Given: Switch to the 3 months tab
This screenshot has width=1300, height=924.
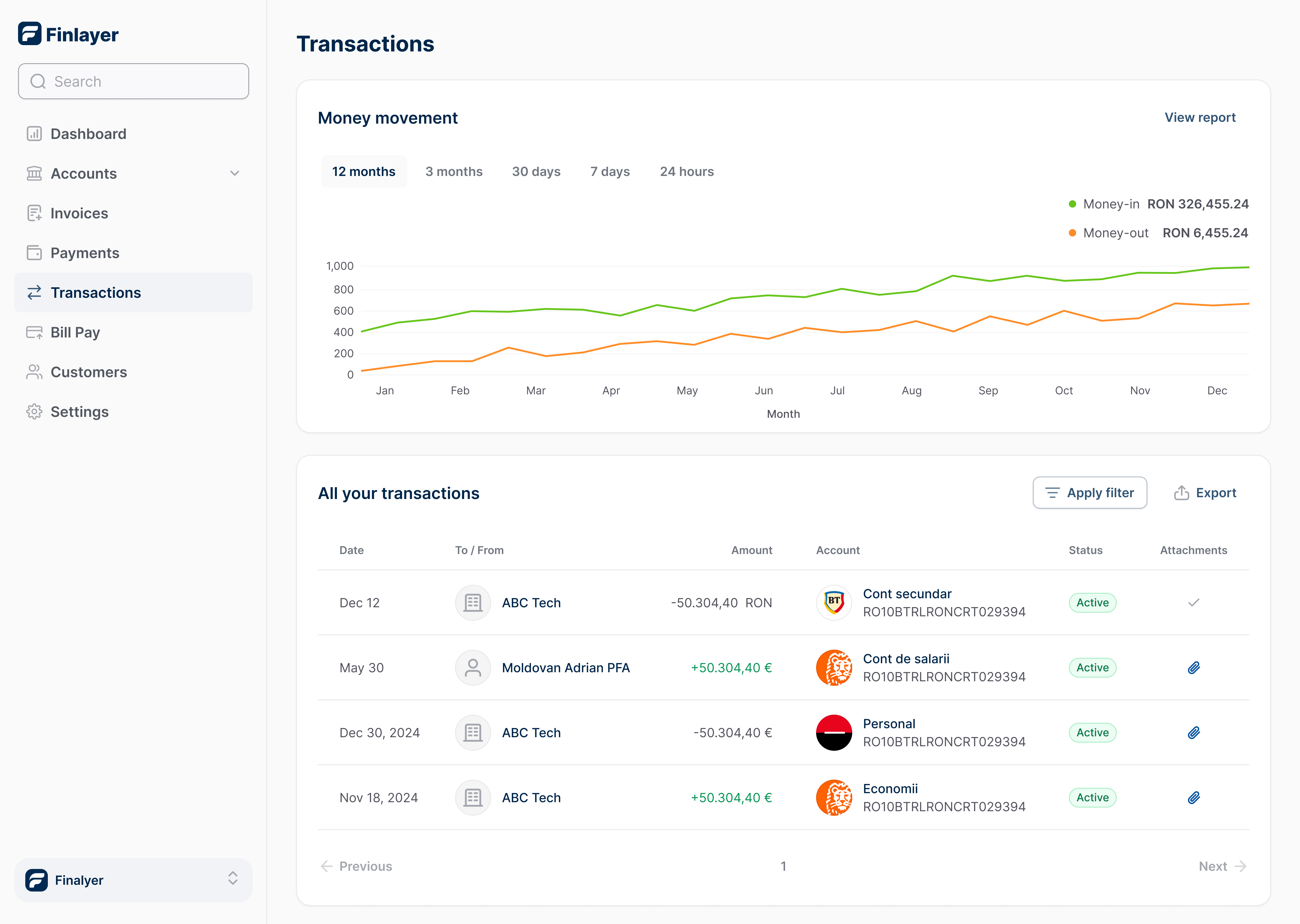Looking at the screenshot, I should [x=454, y=171].
